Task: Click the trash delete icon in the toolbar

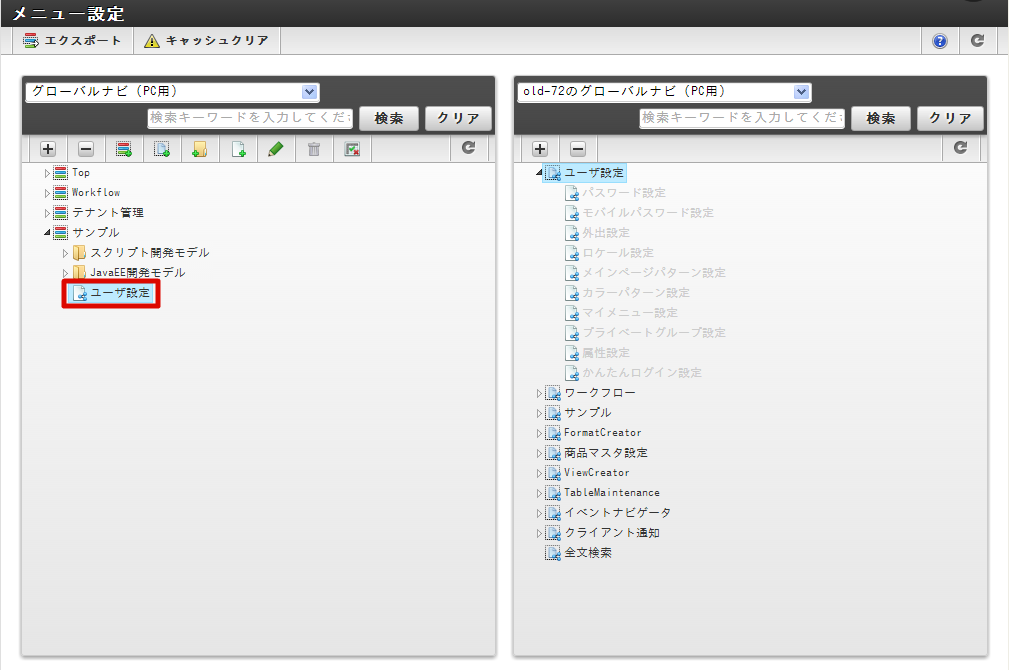Action: point(313,148)
